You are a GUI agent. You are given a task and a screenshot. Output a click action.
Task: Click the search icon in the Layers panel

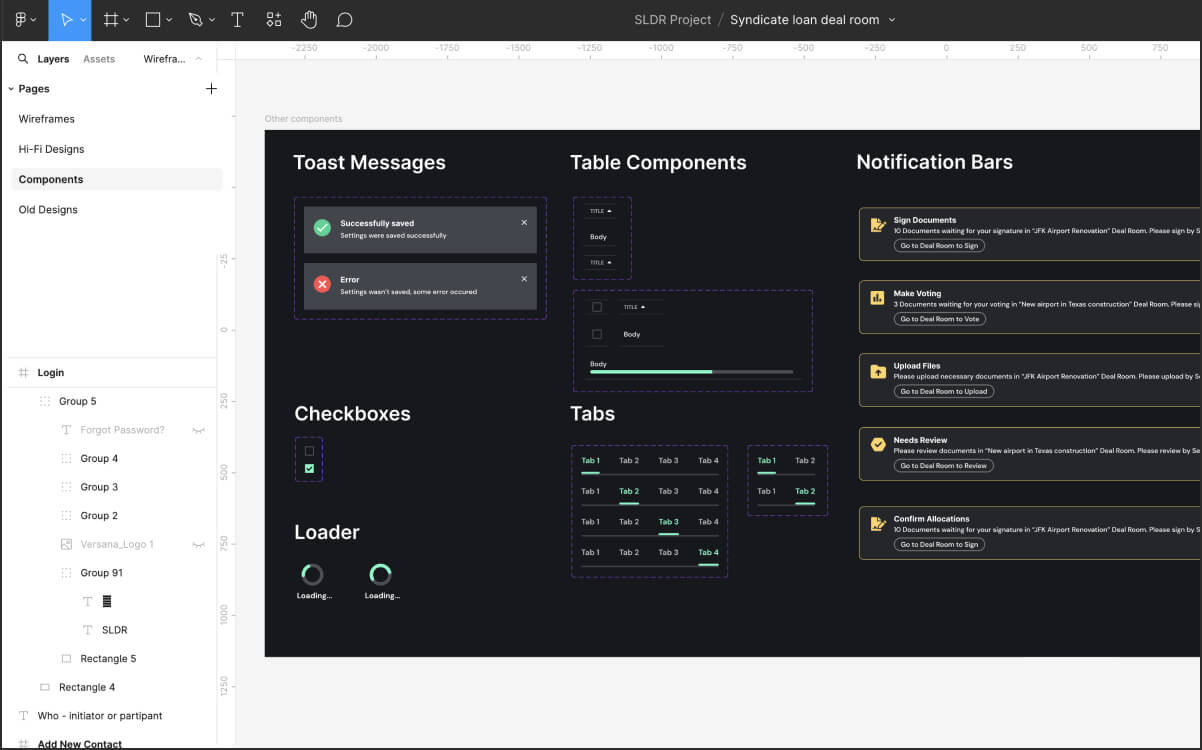pos(24,59)
